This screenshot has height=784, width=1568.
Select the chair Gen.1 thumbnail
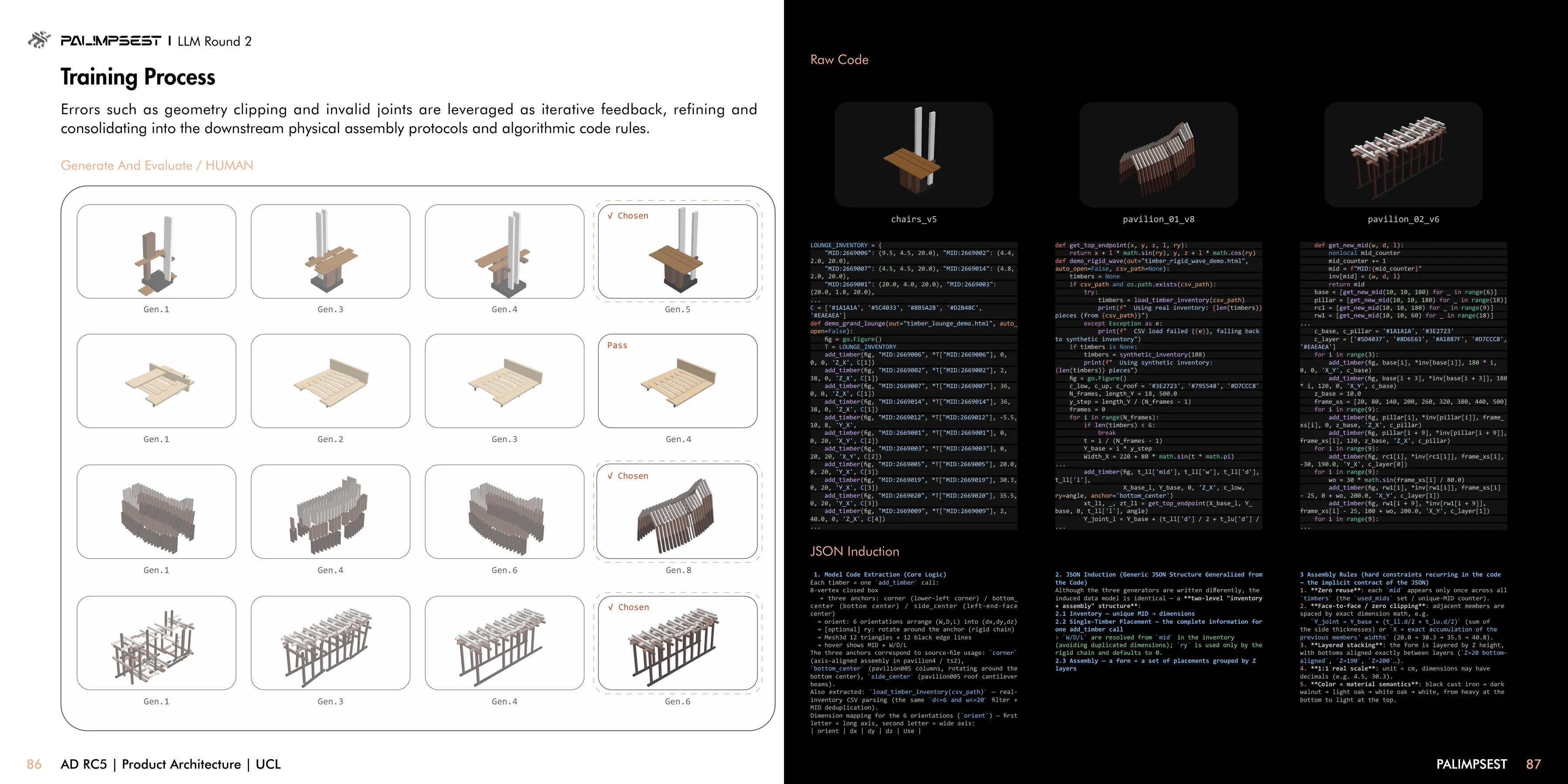point(156,251)
